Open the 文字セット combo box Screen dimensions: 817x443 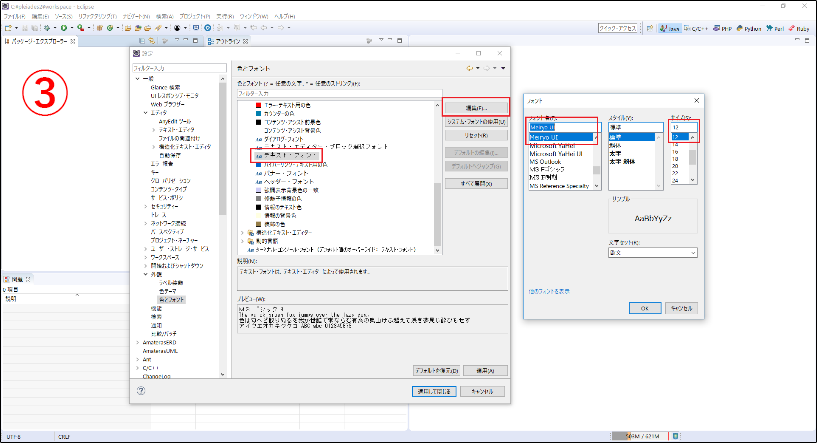653,253
